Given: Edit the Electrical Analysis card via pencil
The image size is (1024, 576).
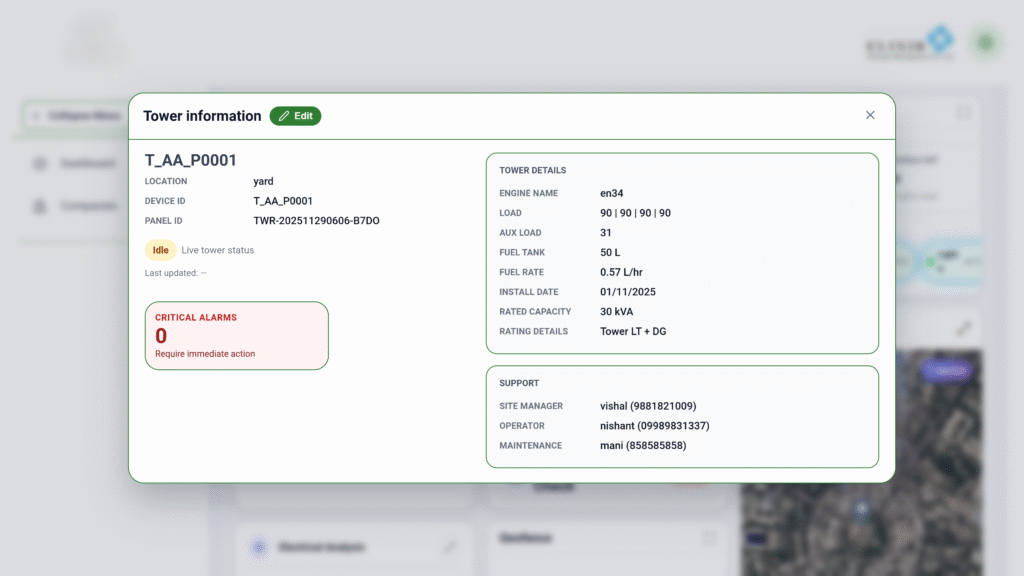Looking at the screenshot, I should coord(450,547).
